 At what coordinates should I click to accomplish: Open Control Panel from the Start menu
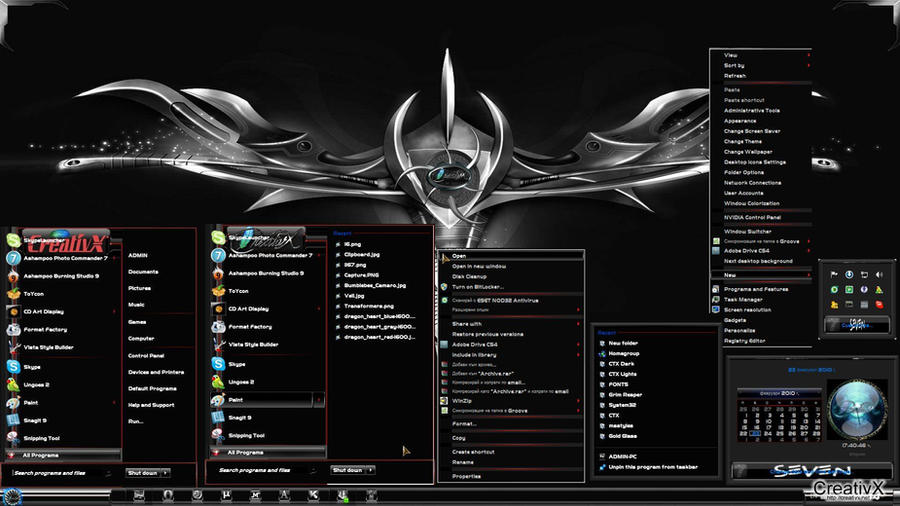[146, 356]
